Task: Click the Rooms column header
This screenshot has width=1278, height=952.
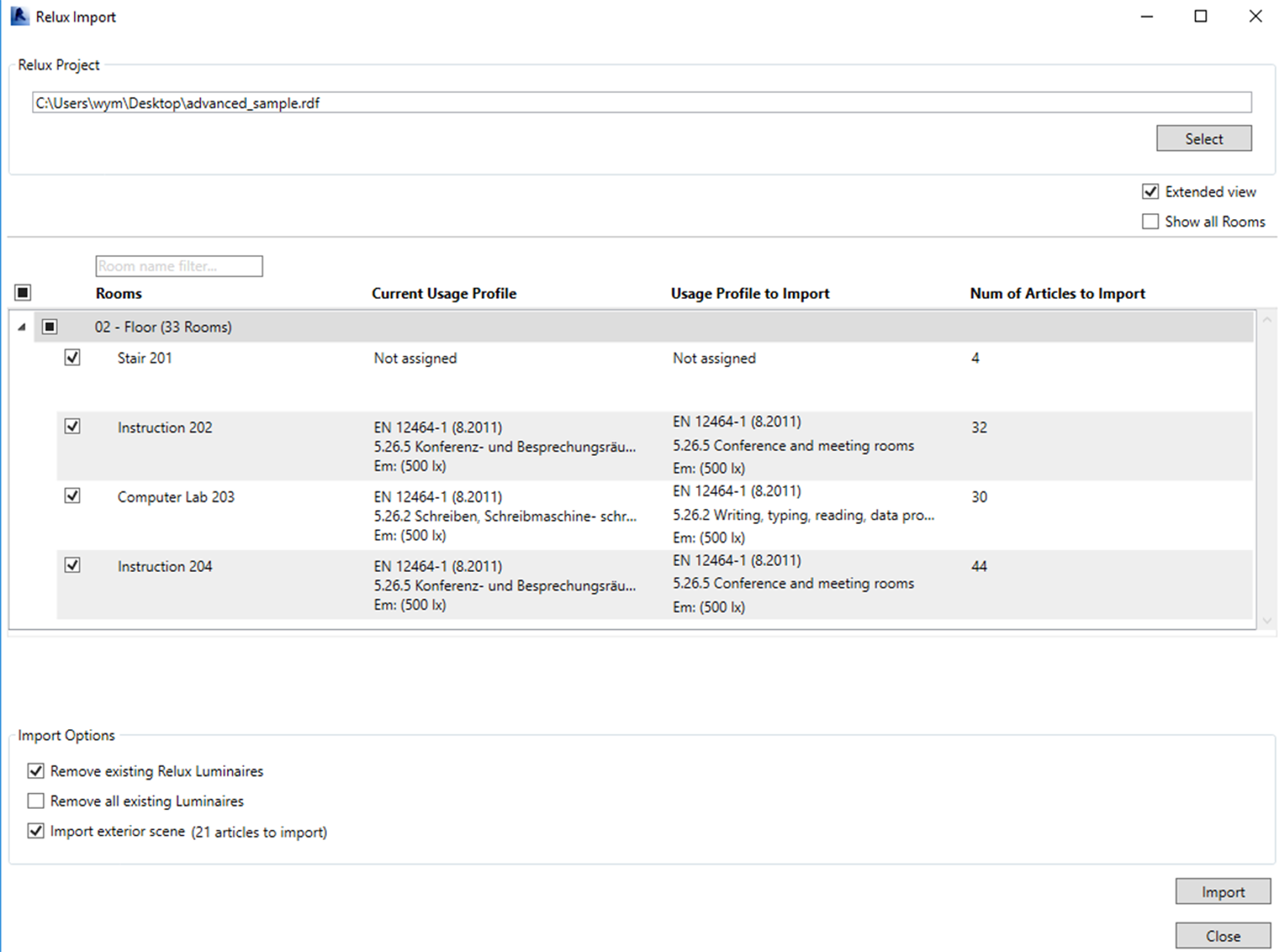Action: pos(118,294)
